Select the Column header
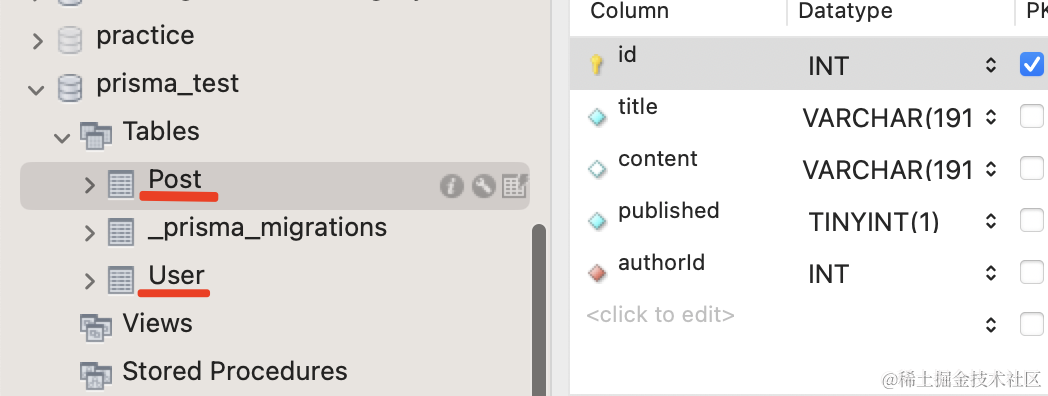The image size is (1048, 396). (x=630, y=11)
